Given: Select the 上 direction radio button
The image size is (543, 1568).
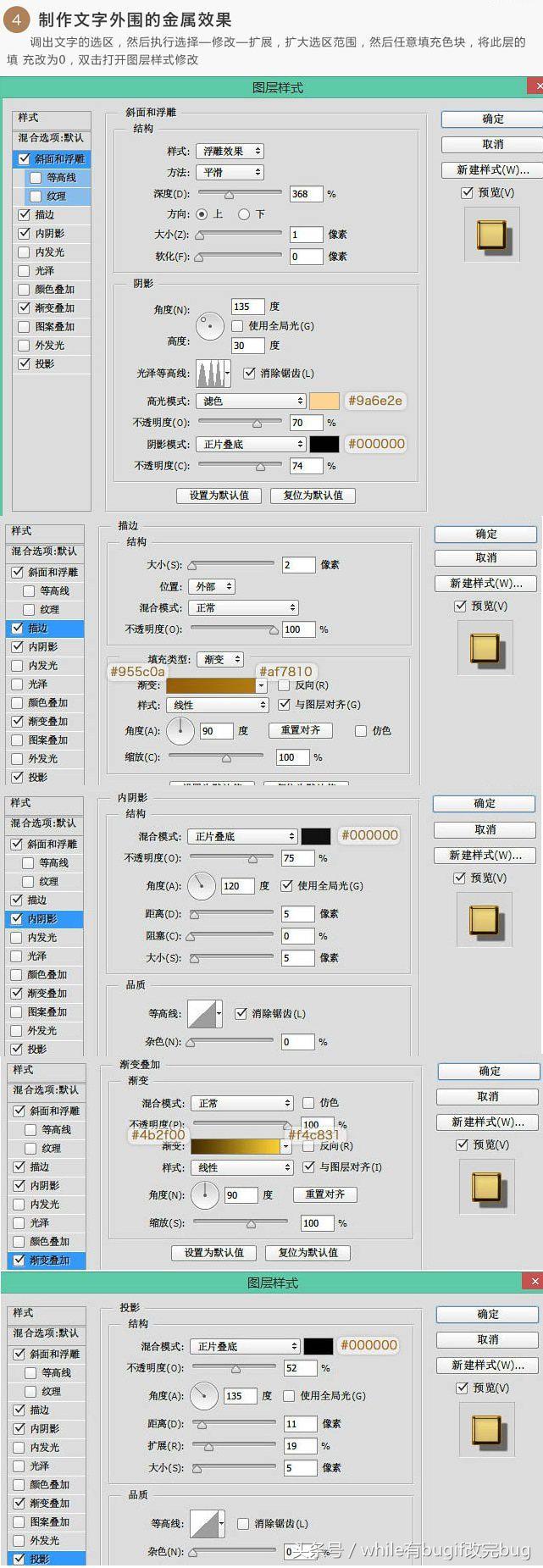Looking at the screenshot, I should coord(201,214).
